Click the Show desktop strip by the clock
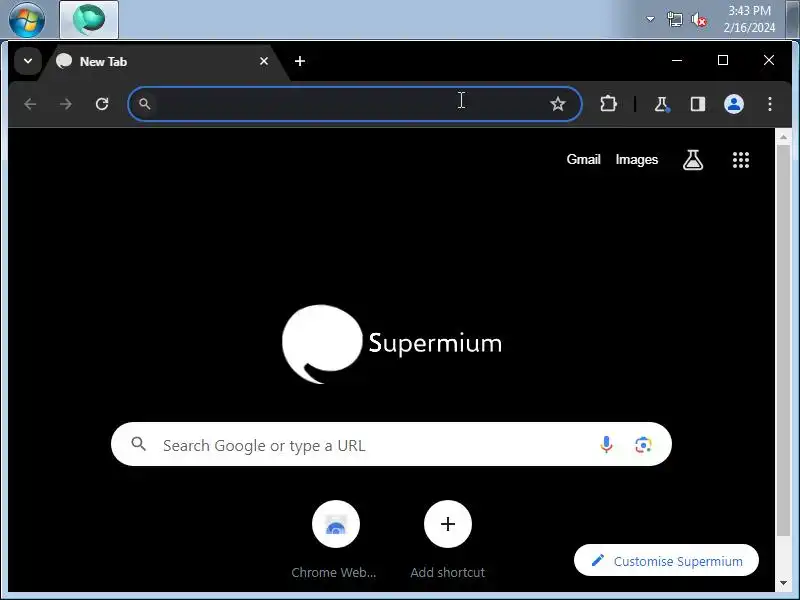800x600 pixels. tap(792, 19)
